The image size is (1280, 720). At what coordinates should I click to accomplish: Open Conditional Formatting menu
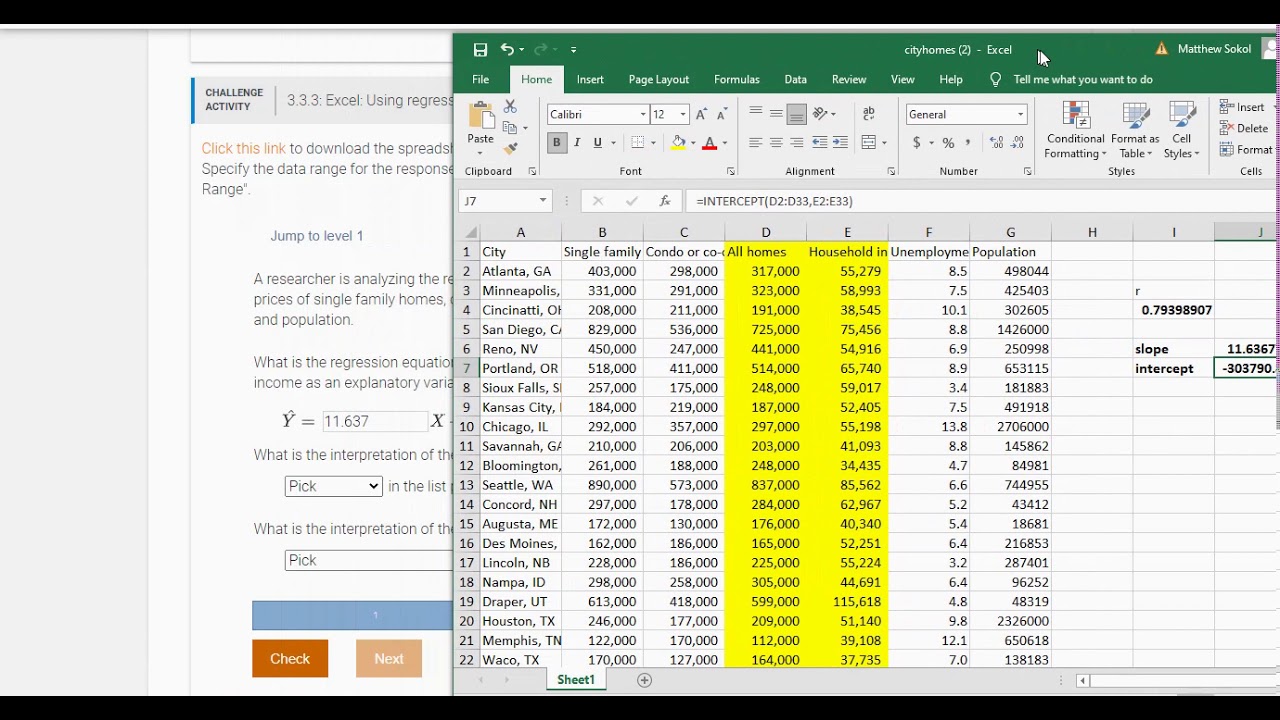click(1076, 130)
